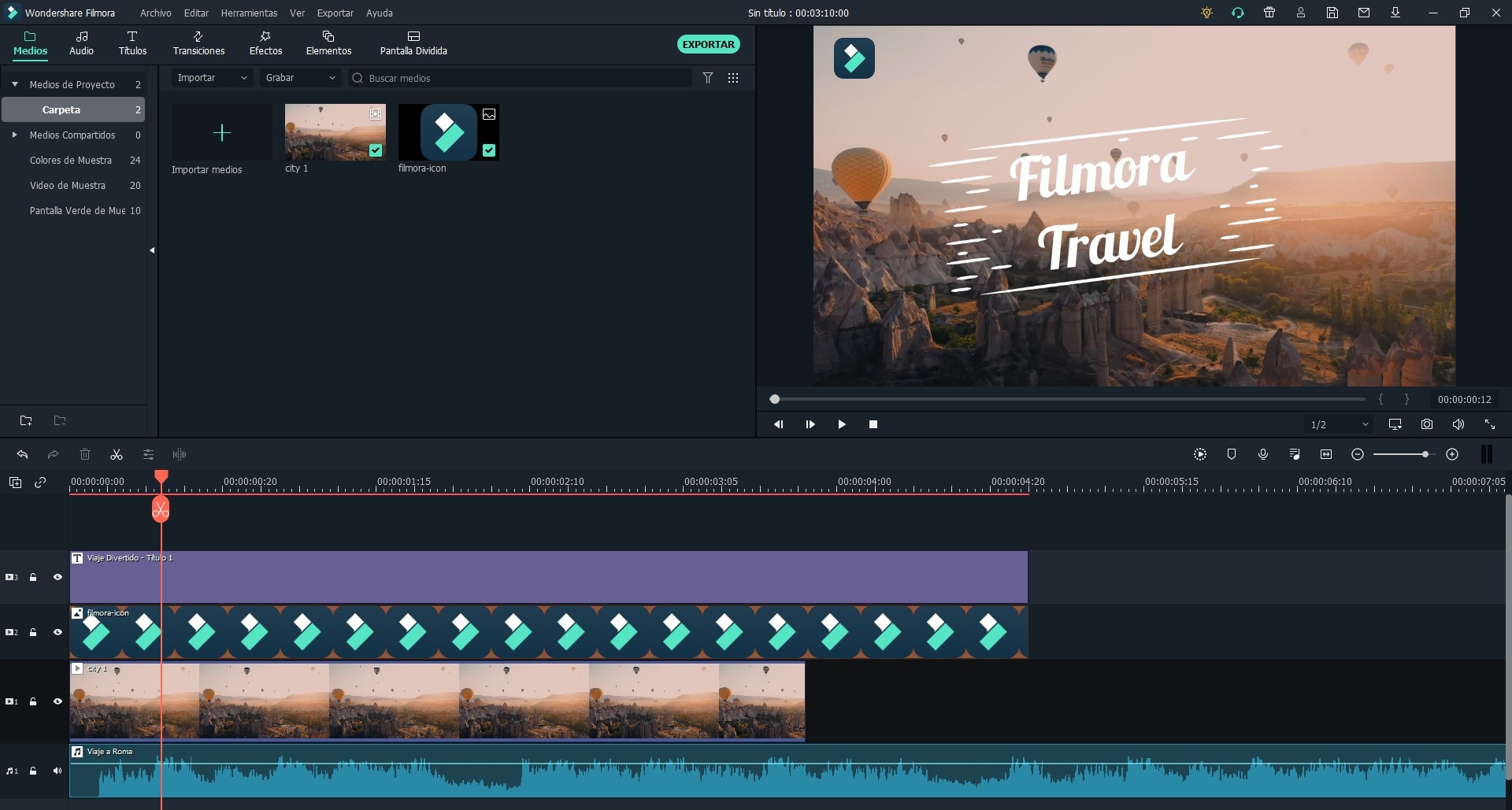
Task: Select the filmora-icon media thumbnail
Action: [x=449, y=132]
